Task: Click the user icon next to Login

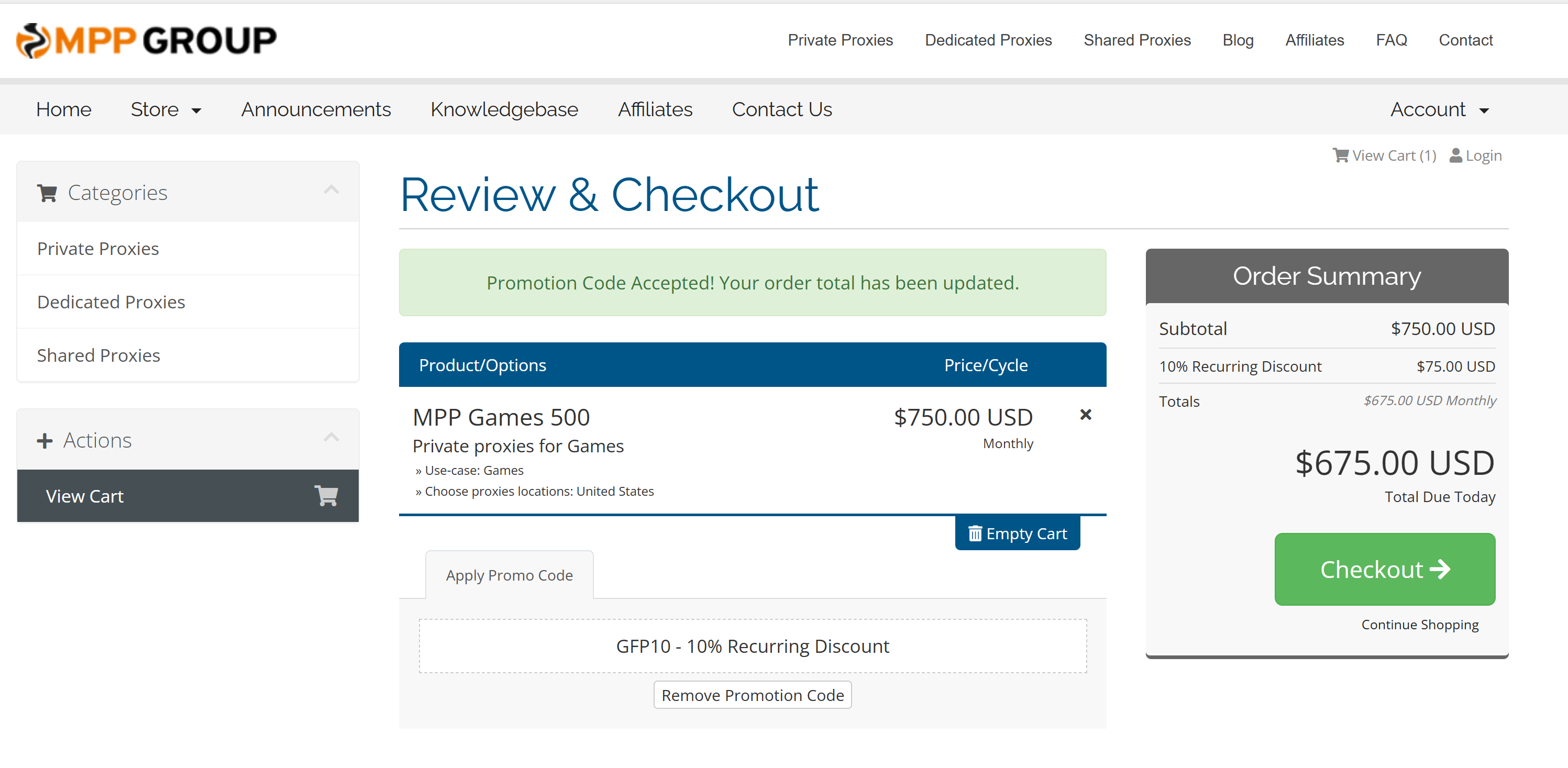Action: (x=1455, y=156)
